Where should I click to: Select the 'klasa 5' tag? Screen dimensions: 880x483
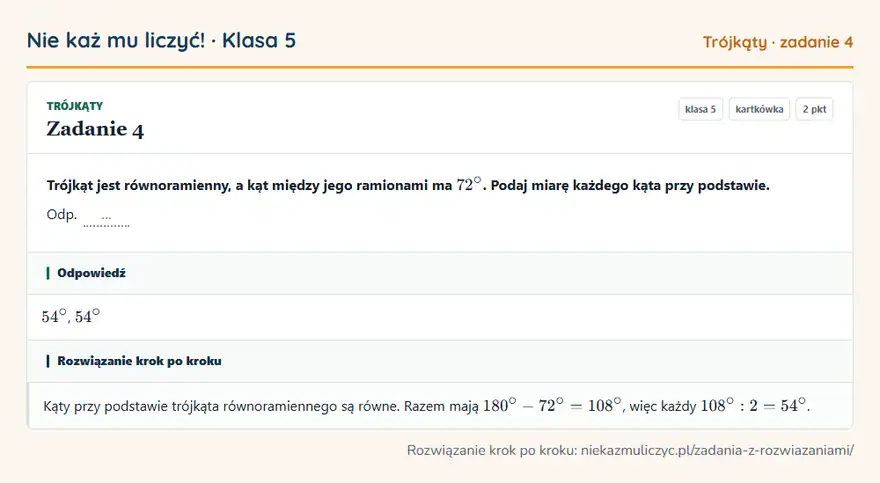700,109
